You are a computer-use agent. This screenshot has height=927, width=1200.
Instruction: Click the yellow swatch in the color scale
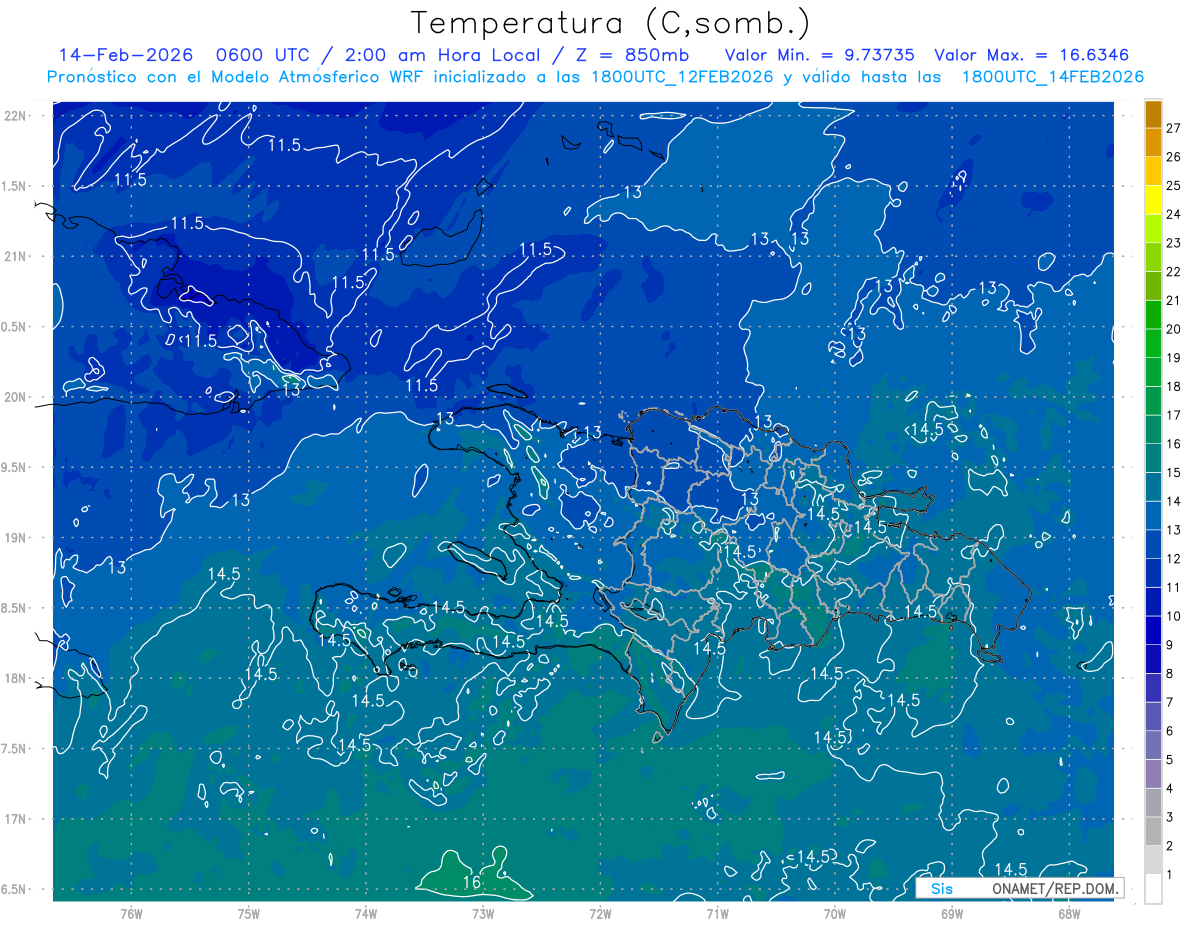pos(1153,201)
